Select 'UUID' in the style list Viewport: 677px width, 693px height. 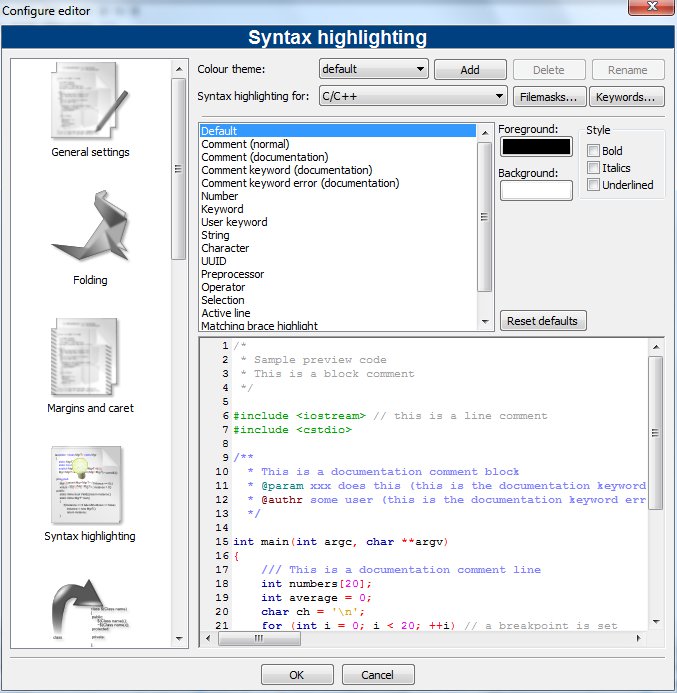(338, 261)
